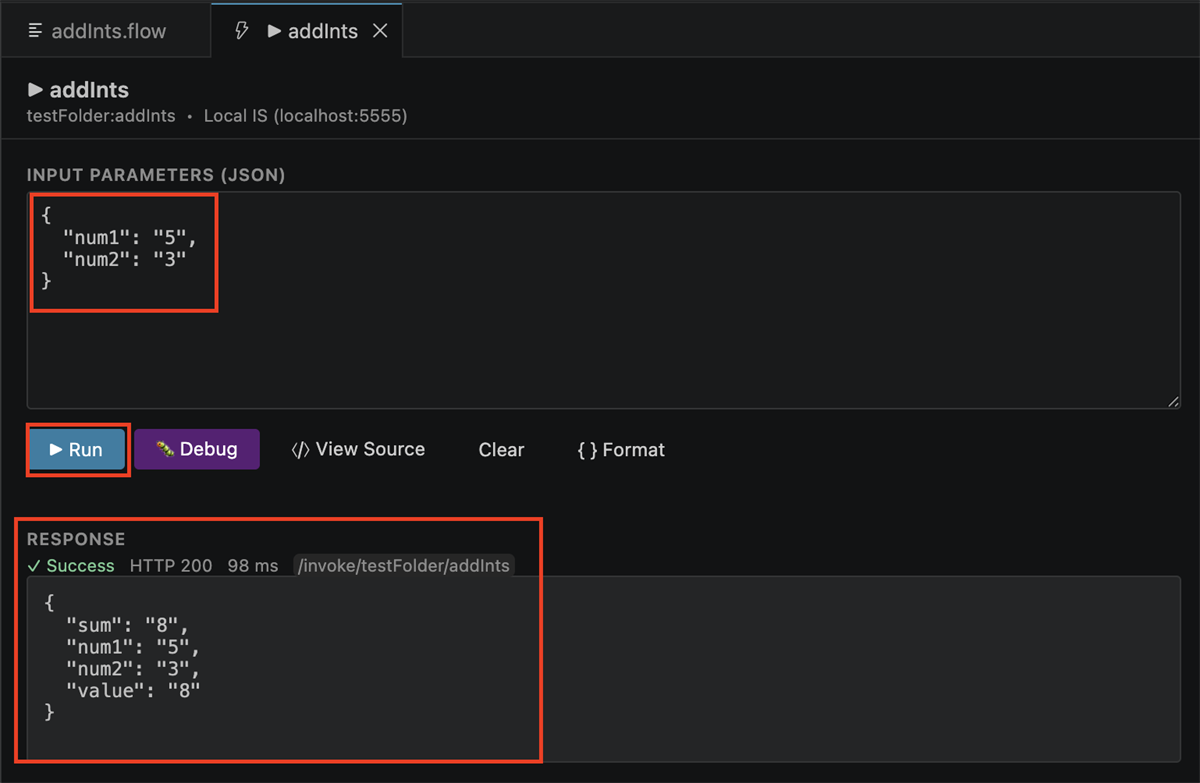The height and width of the screenshot is (783, 1200).
Task: Close the addInts run tab
Action: pyautogui.click(x=380, y=31)
